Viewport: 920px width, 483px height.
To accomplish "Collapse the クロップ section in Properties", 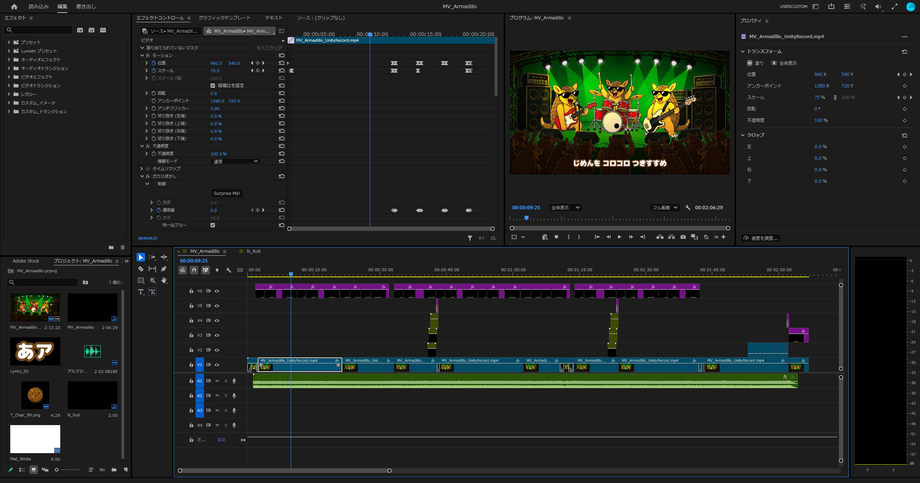I will click(743, 135).
